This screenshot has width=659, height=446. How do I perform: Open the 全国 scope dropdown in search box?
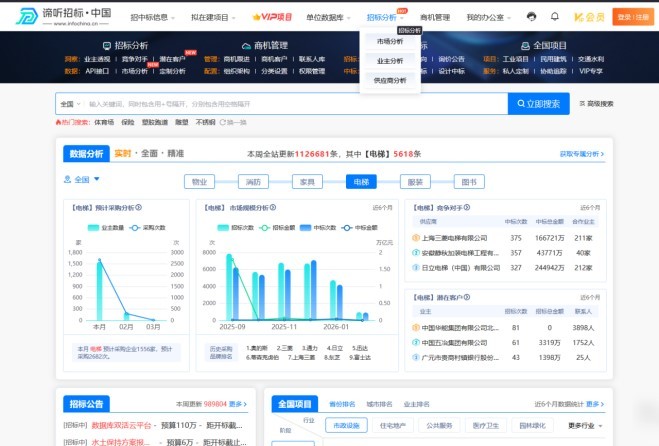pyautogui.click(x=68, y=104)
